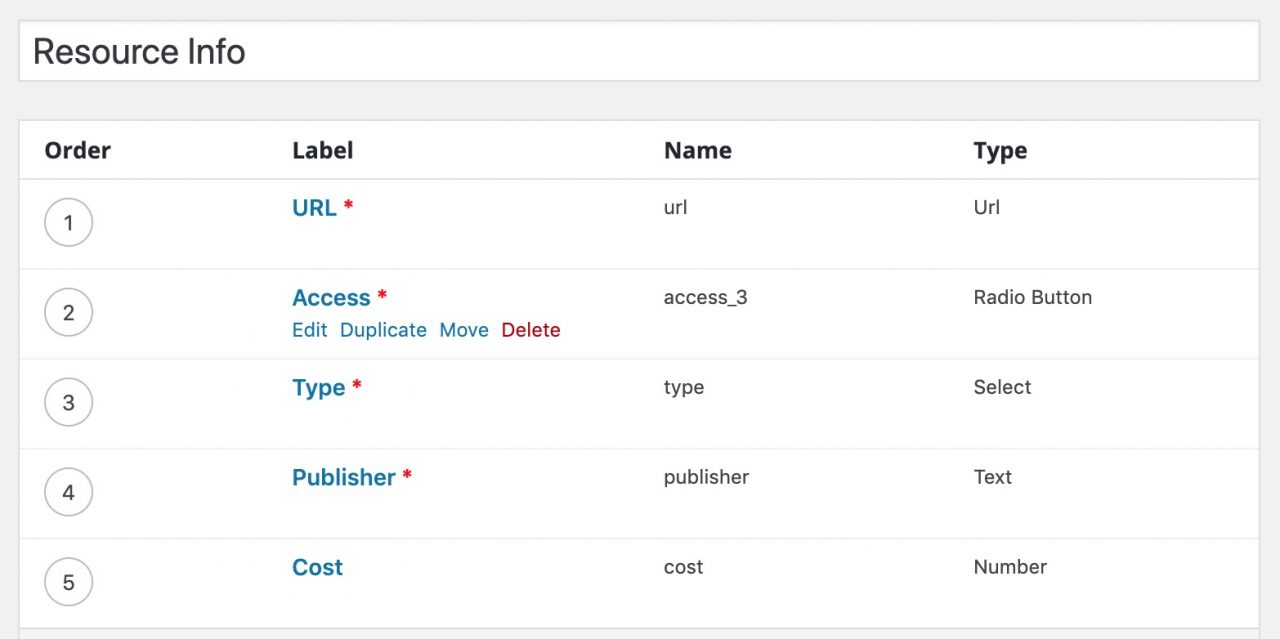Screen dimensions: 1280x639
Task: Click the order number 4 circle
Action: point(68,492)
